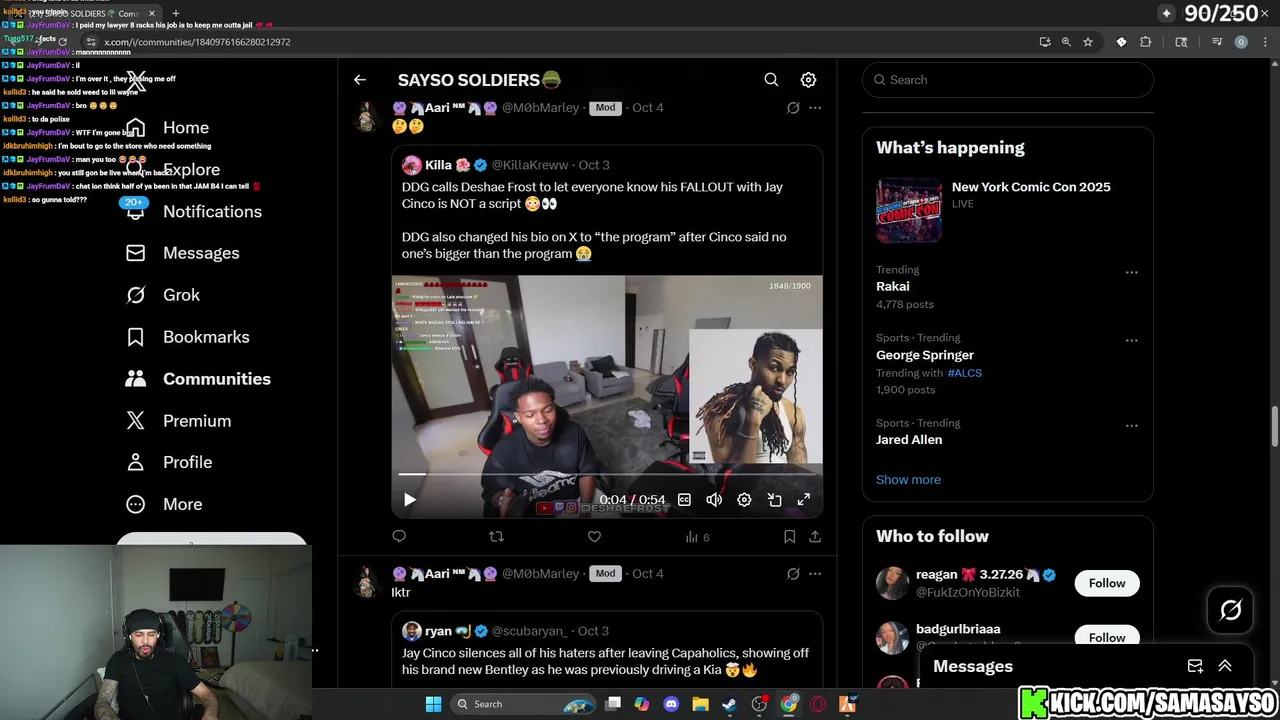The image size is (1280, 720).
Task: Compose new message in Messages drawer
Action: pos(1195,666)
